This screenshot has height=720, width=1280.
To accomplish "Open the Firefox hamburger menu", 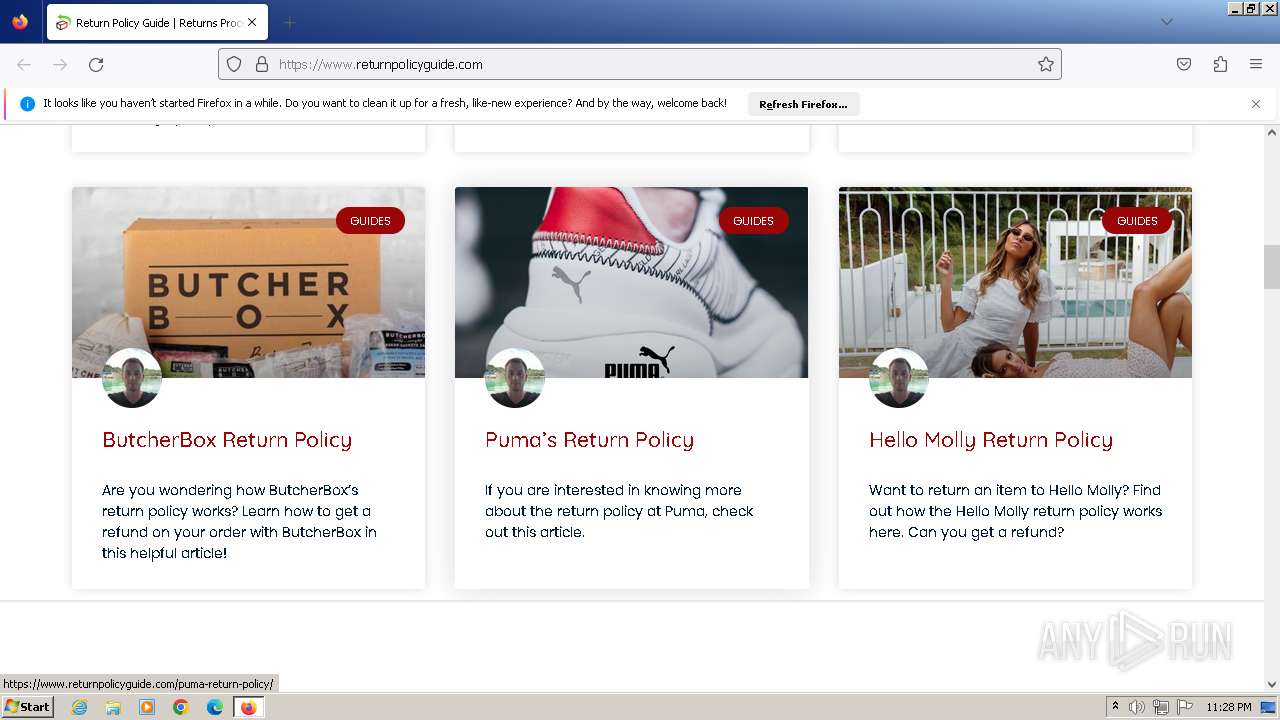I will pos(1256,64).
